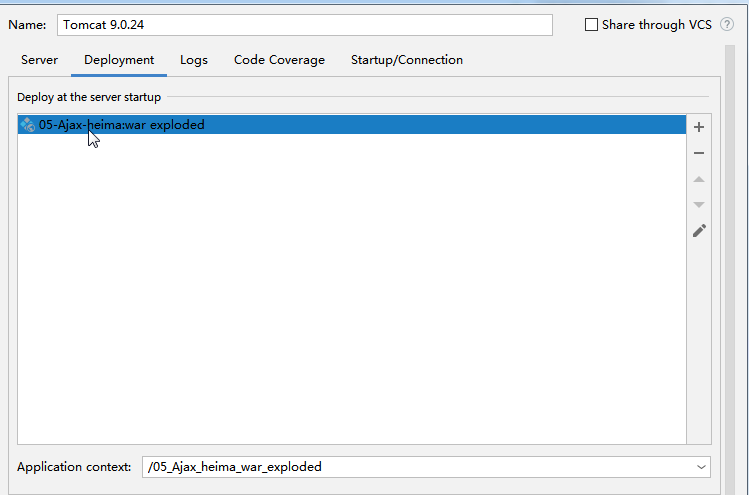This screenshot has width=749, height=495.
Task: Go to the Code Coverage tab
Action: [x=279, y=60]
